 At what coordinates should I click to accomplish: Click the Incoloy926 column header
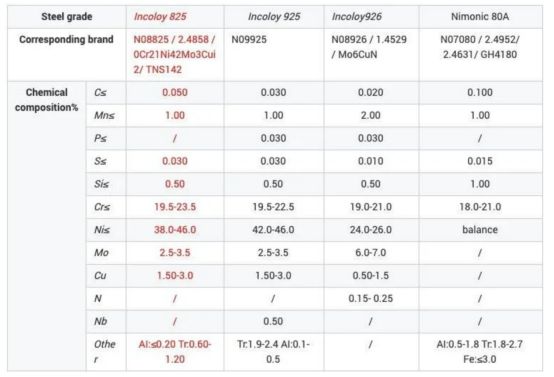pyautogui.click(x=371, y=17)
